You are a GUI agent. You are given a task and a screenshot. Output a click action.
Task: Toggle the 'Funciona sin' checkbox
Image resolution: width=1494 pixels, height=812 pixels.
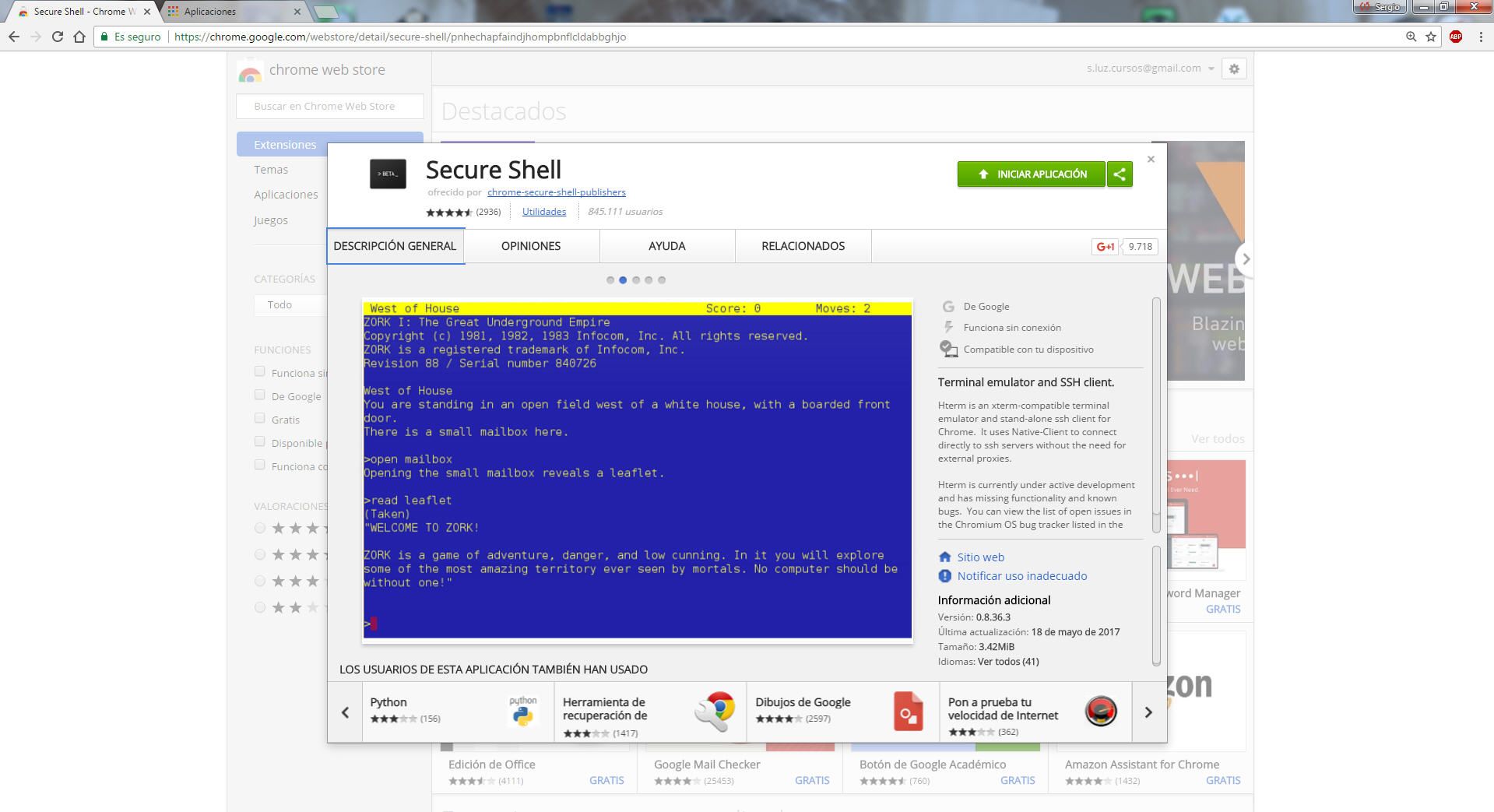(x=260, y=371)
